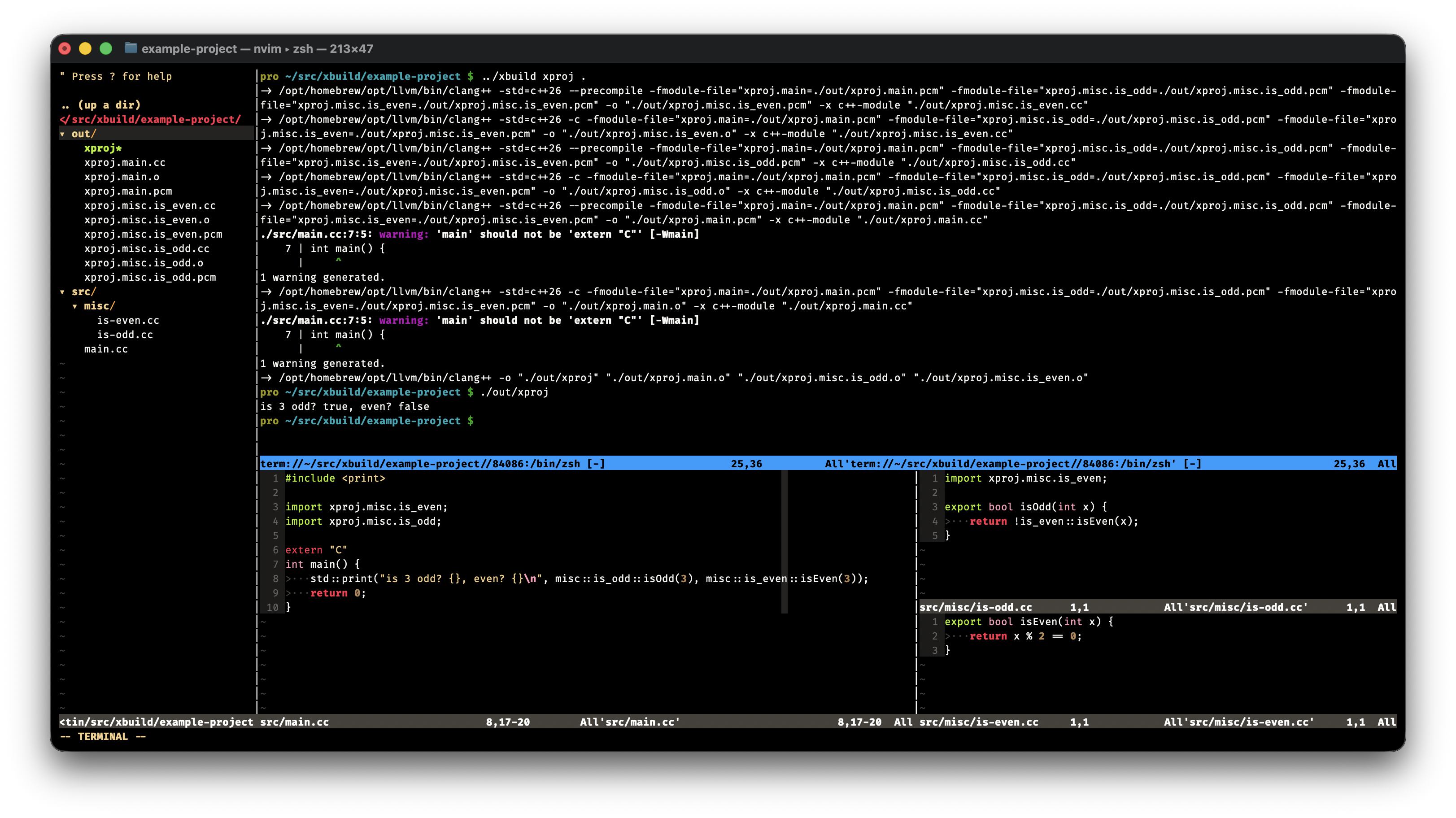Open xproj.misc.is_odd.cc in tree

point(147,248)
